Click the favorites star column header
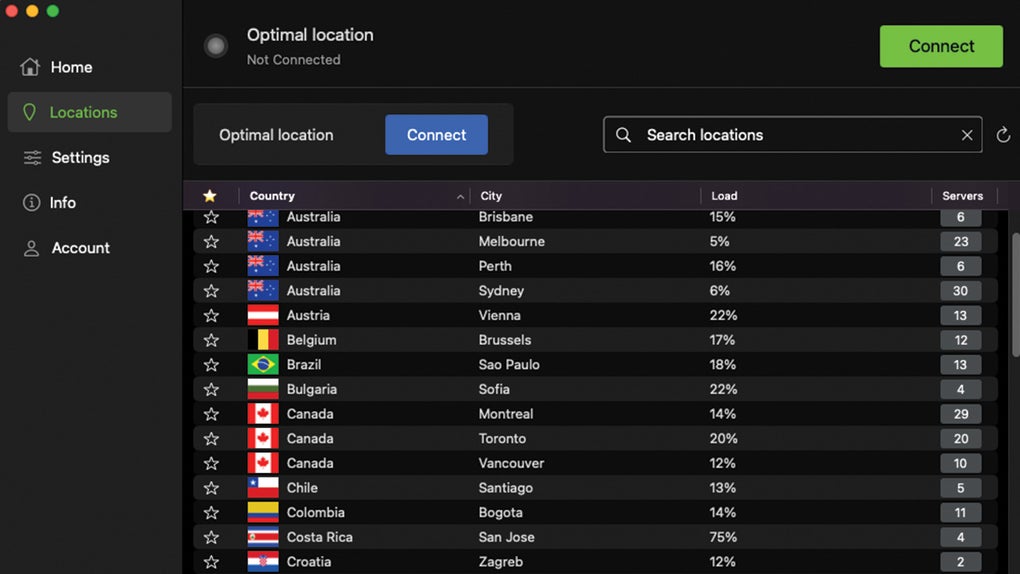1020x574 pixels. coord(209,196)
